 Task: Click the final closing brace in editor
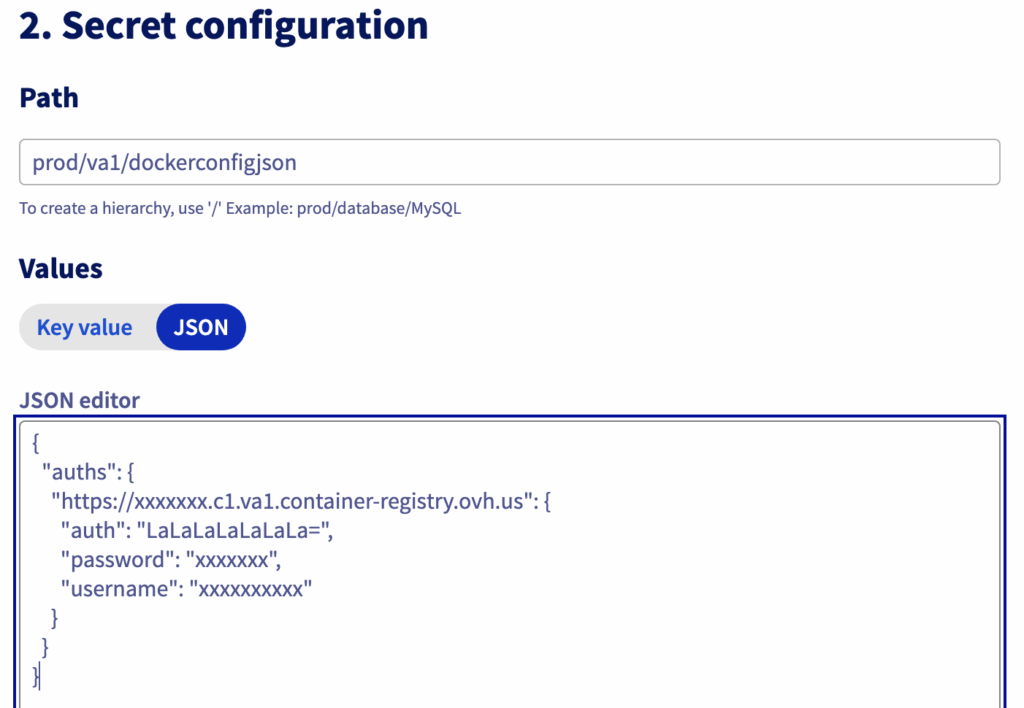[36, 676]
